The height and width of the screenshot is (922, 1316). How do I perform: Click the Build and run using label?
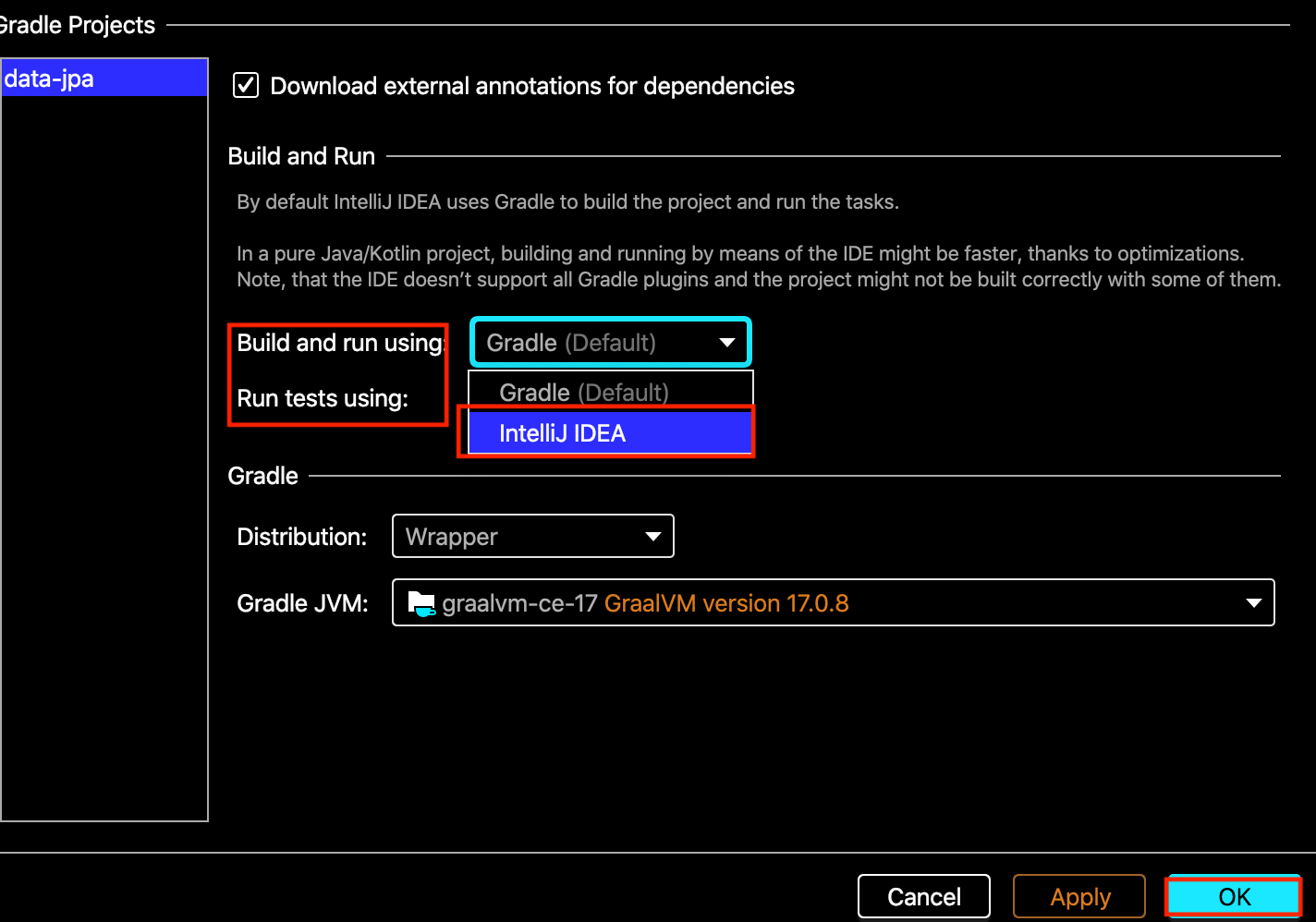click(341, 343)
